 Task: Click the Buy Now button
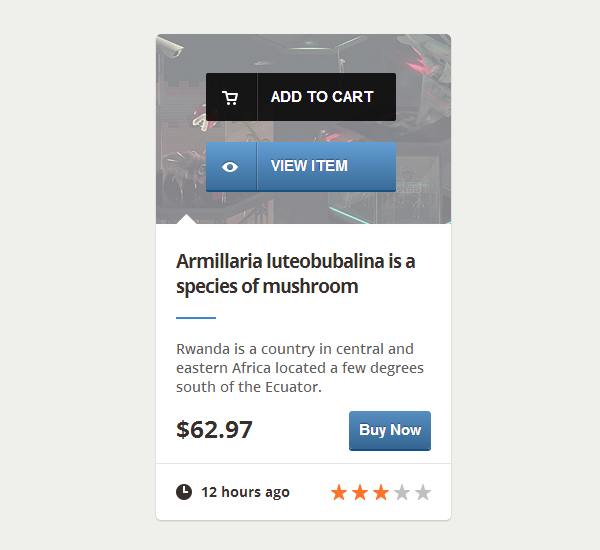(x=390, y=431)
